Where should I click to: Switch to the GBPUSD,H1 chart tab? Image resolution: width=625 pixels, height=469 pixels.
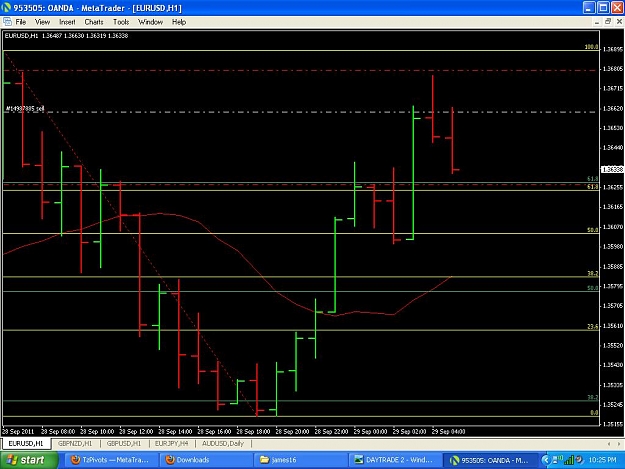point(124,443)
